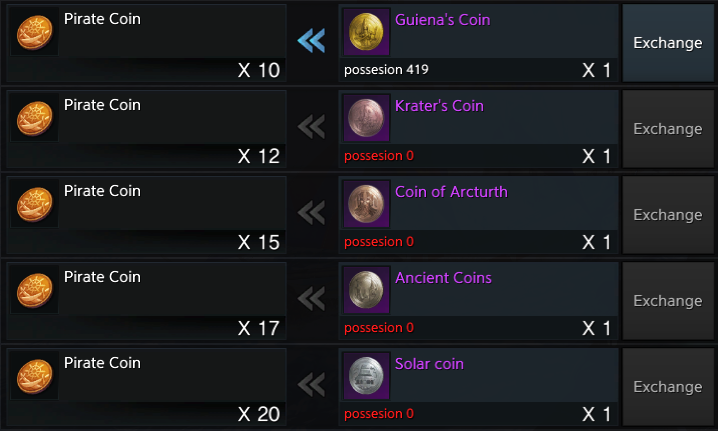The image size is (718, 431).
Task: Click Pirate Coin icon in Solar coin row
Action: [36, 377]
